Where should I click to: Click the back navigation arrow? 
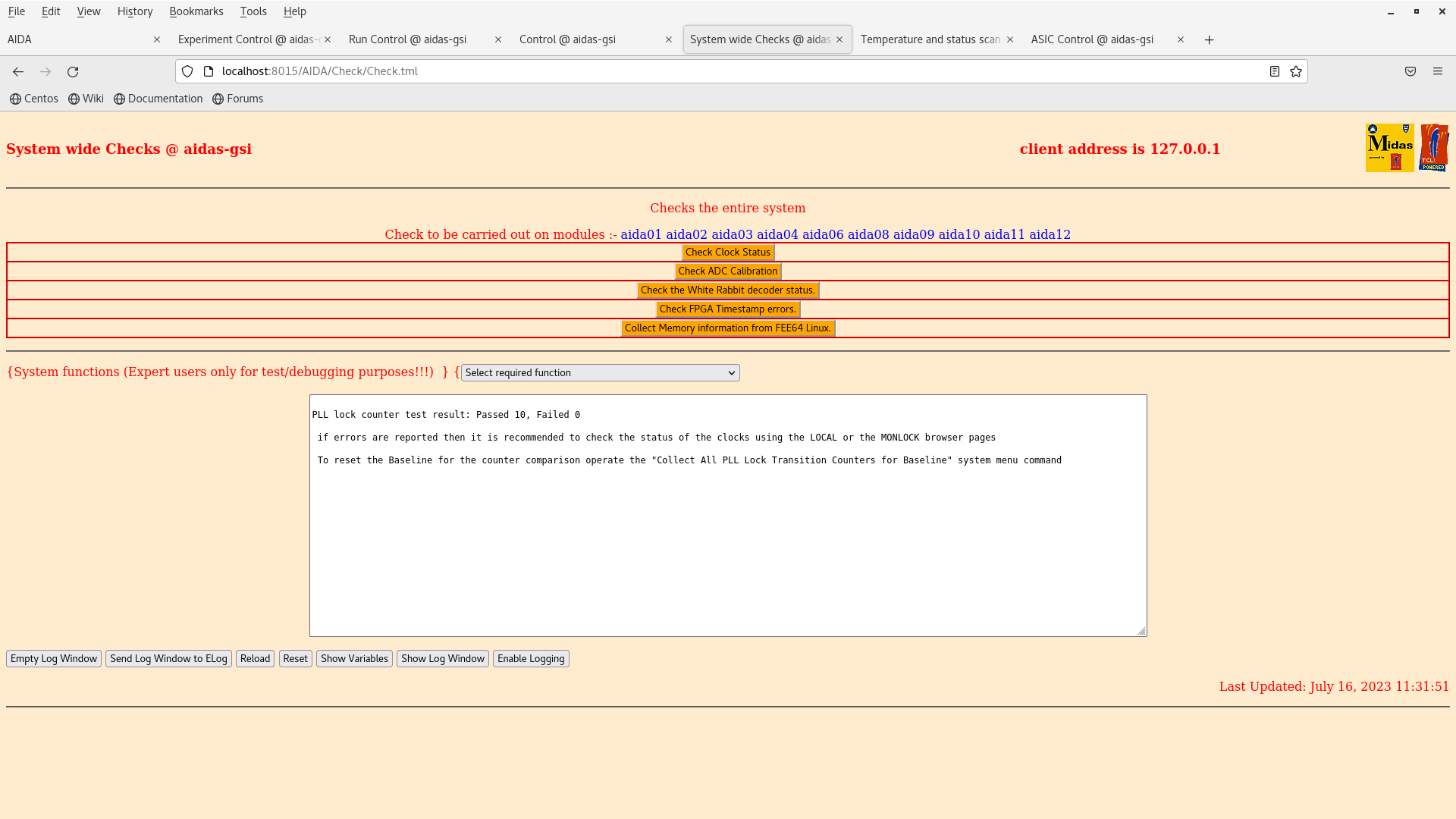coord(18,71)
